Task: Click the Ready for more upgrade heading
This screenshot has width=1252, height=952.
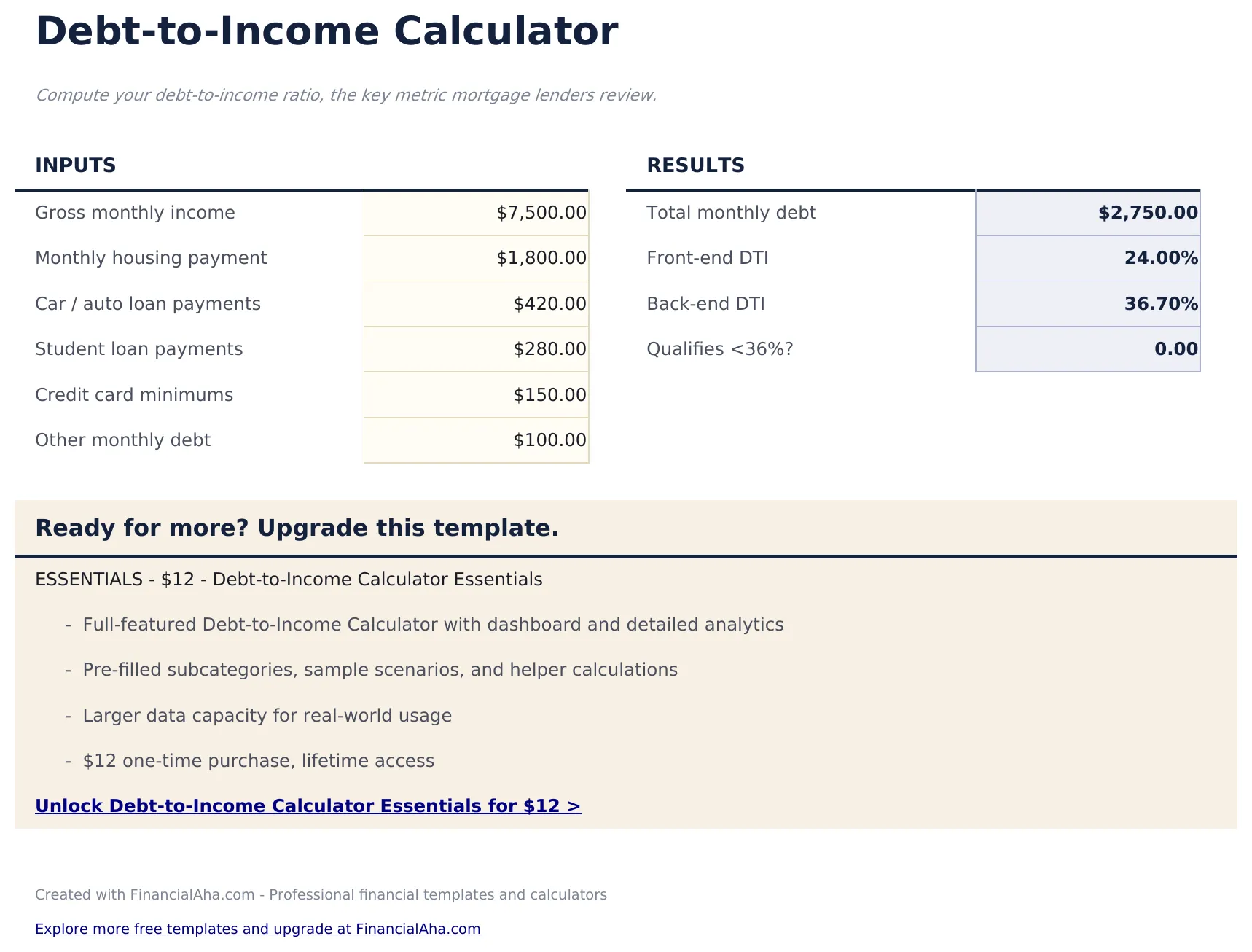Action: click(x=297, y=528)
